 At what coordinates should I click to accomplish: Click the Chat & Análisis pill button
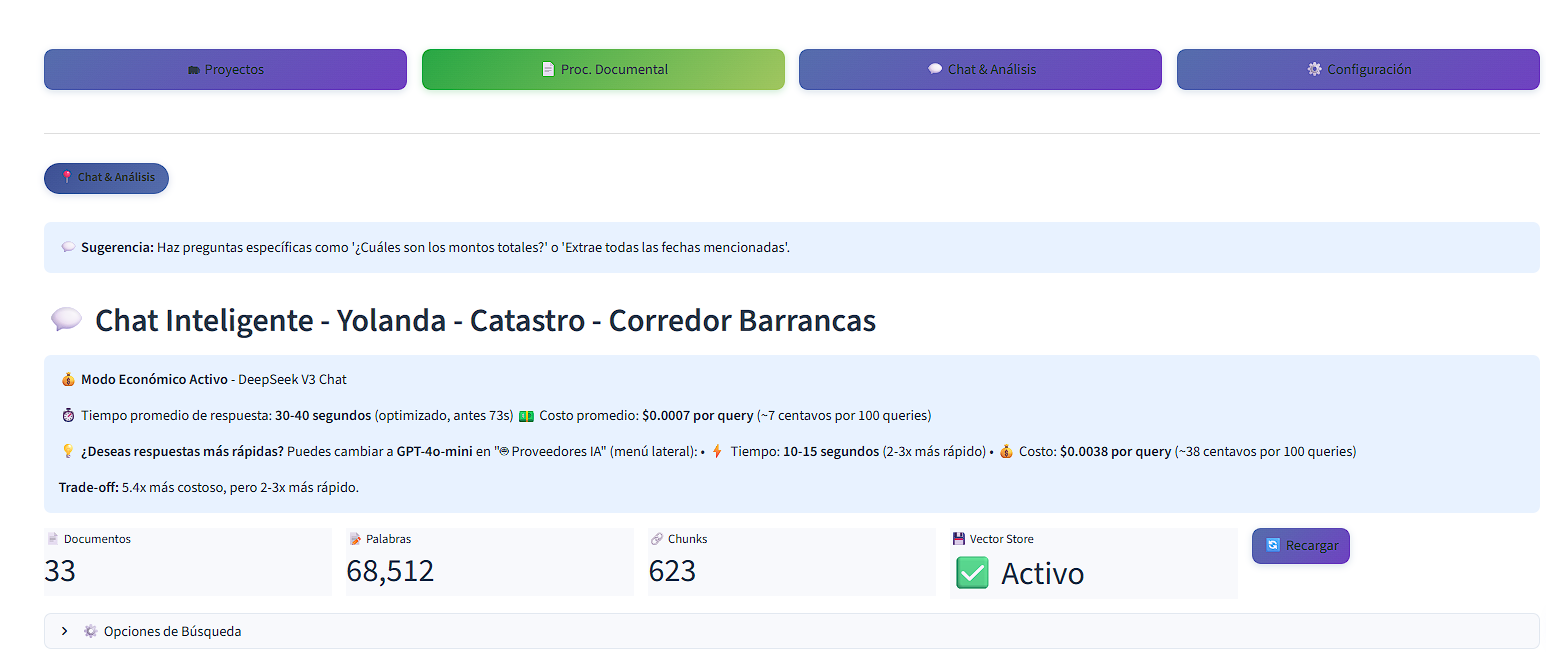(106, 177)
